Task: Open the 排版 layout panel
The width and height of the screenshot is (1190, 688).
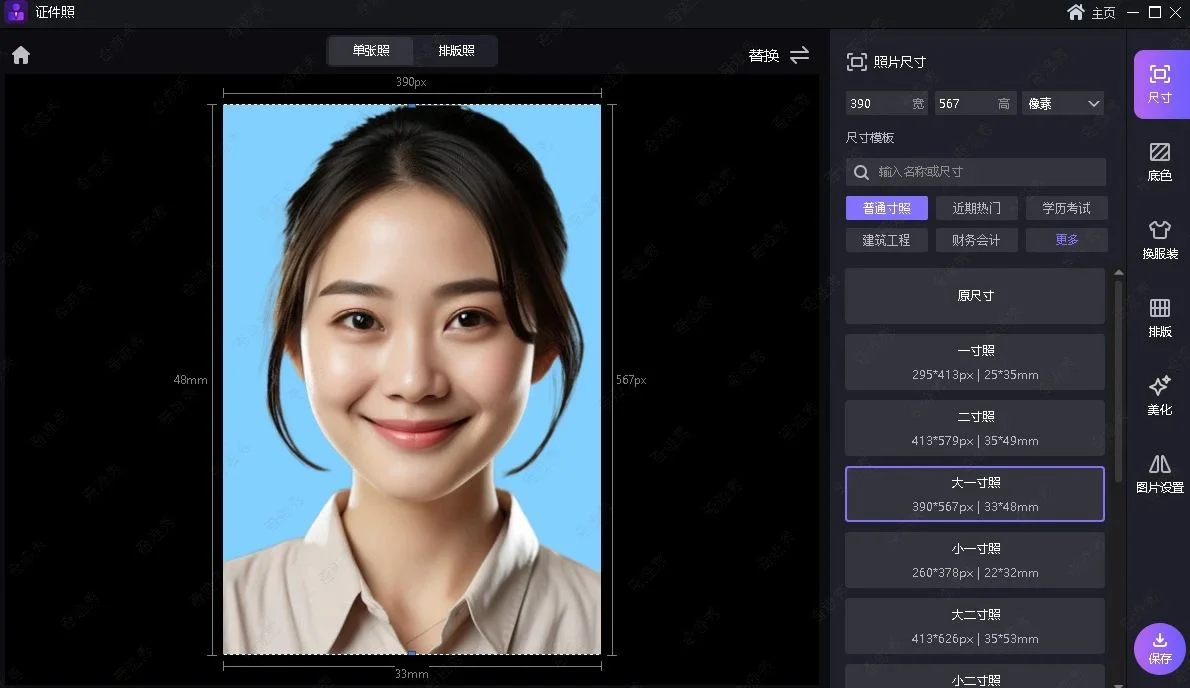Action: click(1159, 317)
